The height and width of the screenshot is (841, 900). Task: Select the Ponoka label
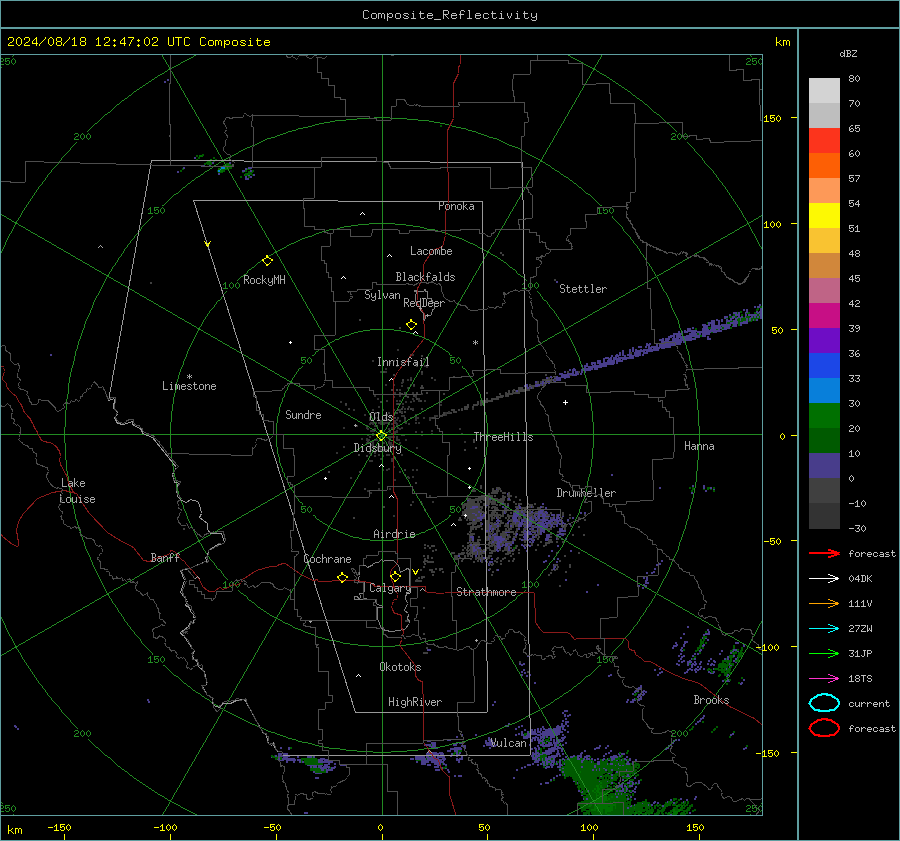click(x=456, y=206)
